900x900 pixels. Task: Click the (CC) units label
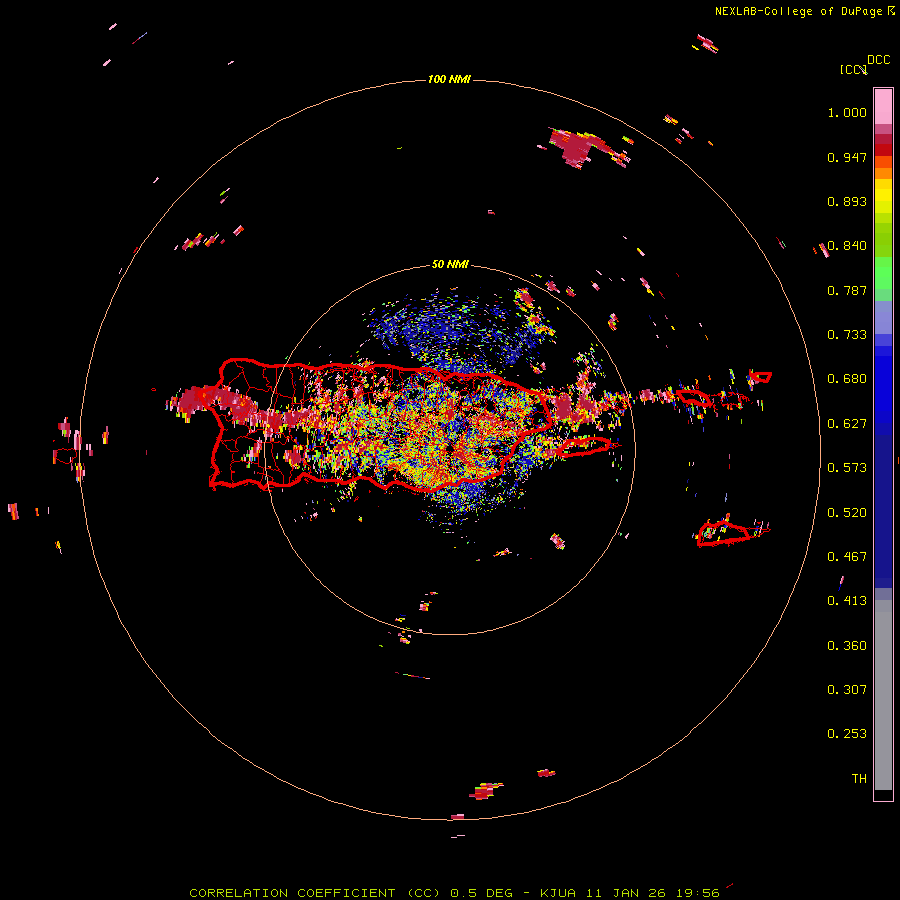853,70
